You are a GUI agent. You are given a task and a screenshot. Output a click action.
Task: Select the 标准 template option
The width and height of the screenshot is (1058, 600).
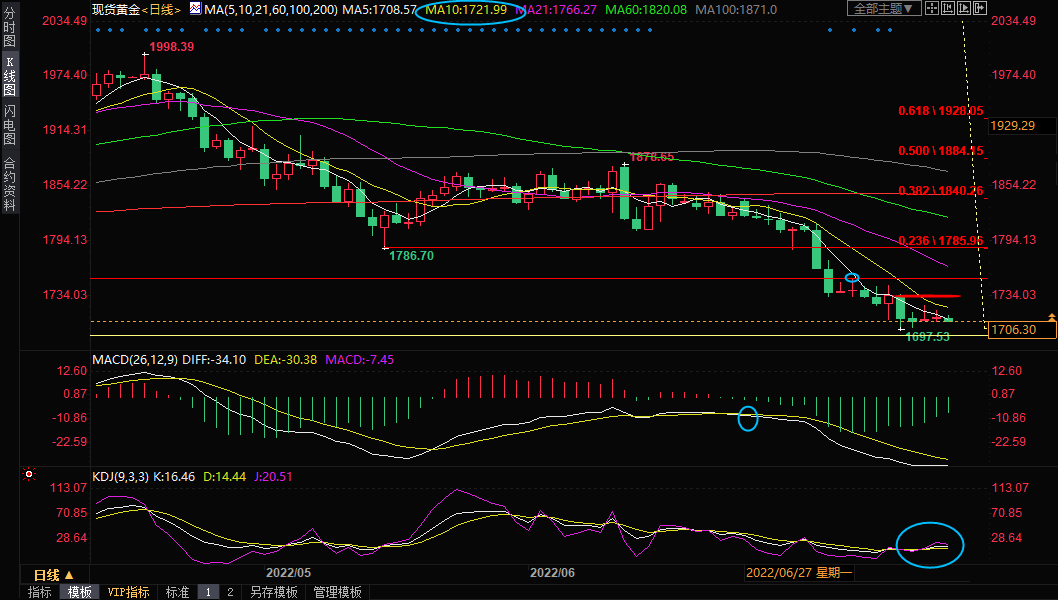[177, 592]
